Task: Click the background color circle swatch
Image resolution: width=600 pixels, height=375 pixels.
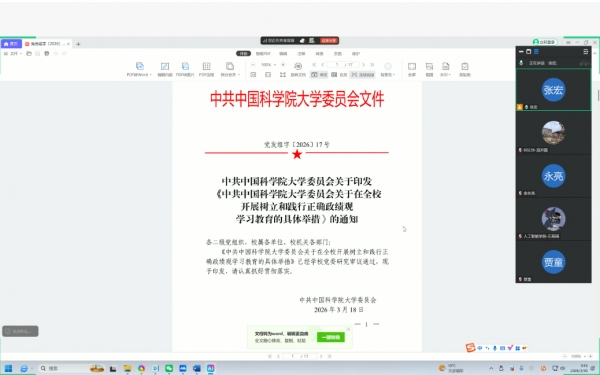Action: [x=388, y=66]
